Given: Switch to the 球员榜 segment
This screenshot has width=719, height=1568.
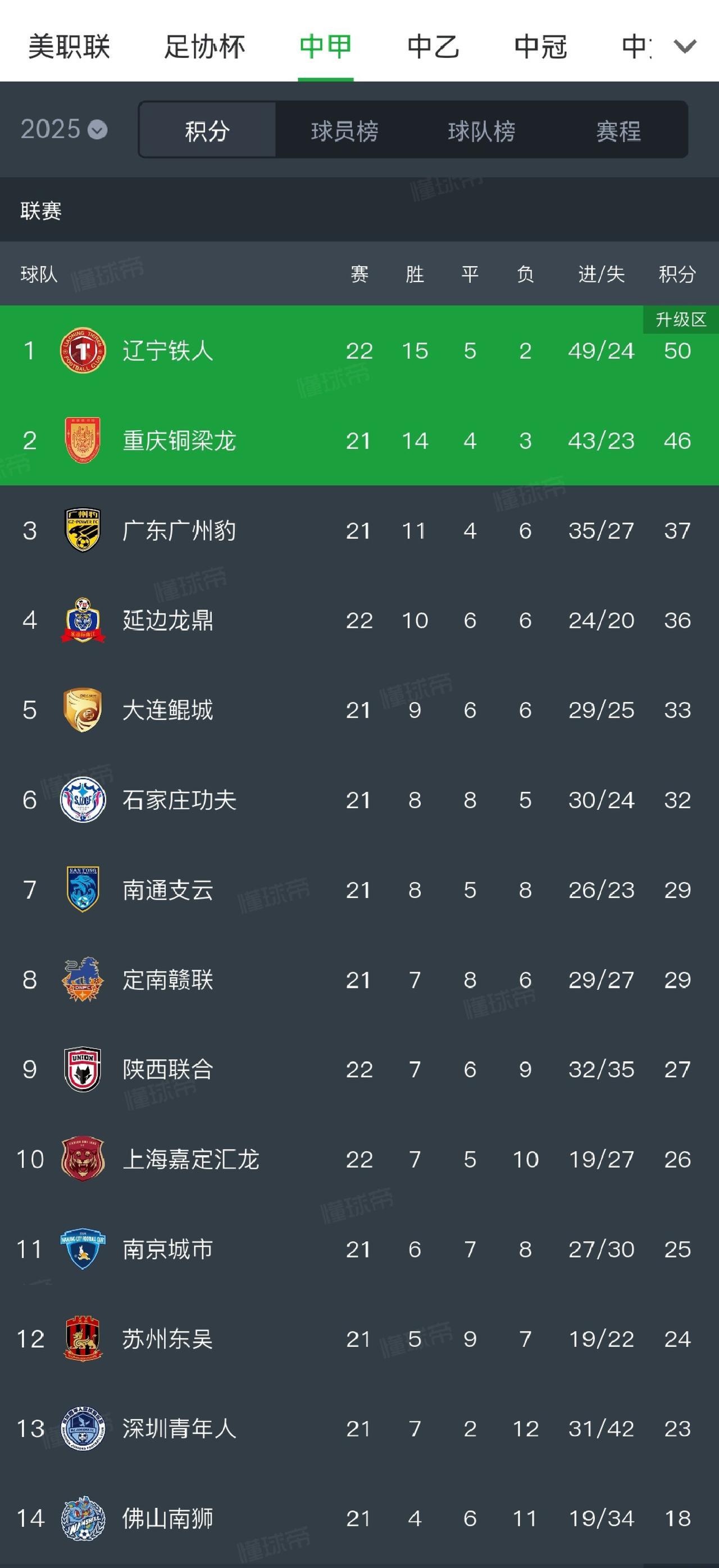Looking at the screenshot, I should 344,131.
